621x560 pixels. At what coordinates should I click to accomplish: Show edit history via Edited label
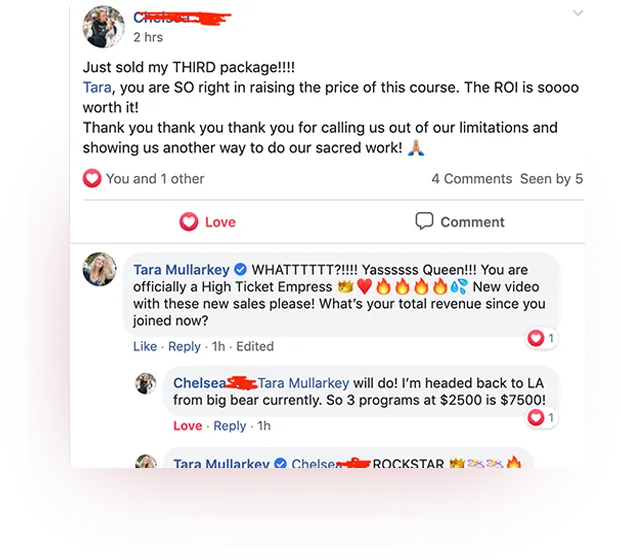click(255, 346)
